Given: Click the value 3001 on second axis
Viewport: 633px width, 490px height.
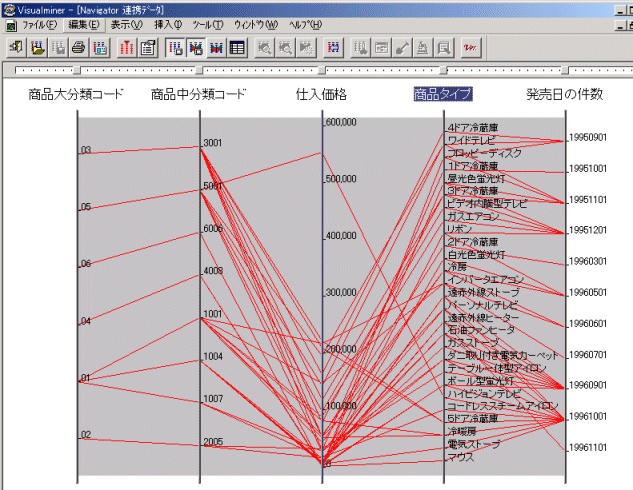Looking at the screenshot, I should [213, 143].
